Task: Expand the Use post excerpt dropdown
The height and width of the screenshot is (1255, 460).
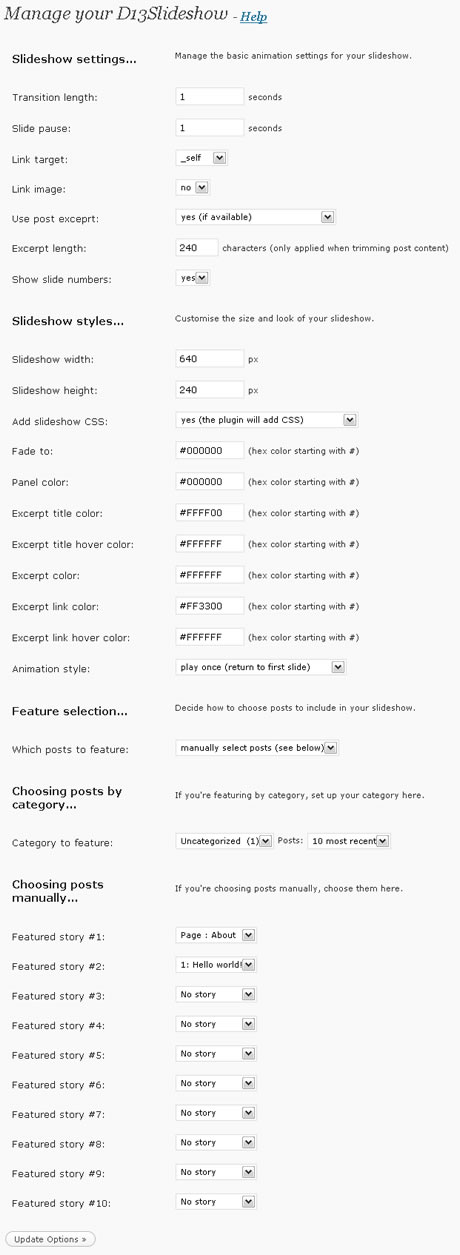Action: coord(255,217)
